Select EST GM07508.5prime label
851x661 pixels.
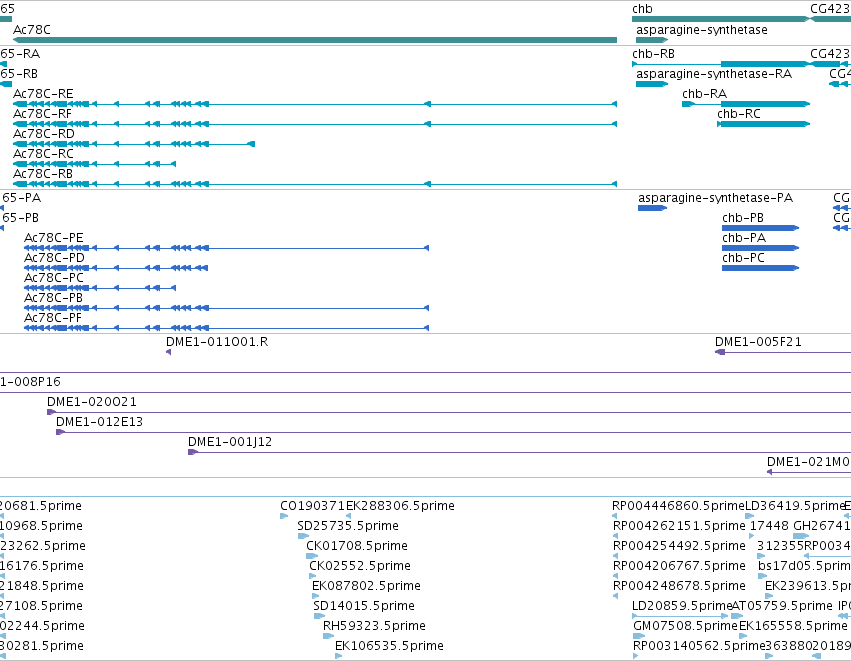685,626
